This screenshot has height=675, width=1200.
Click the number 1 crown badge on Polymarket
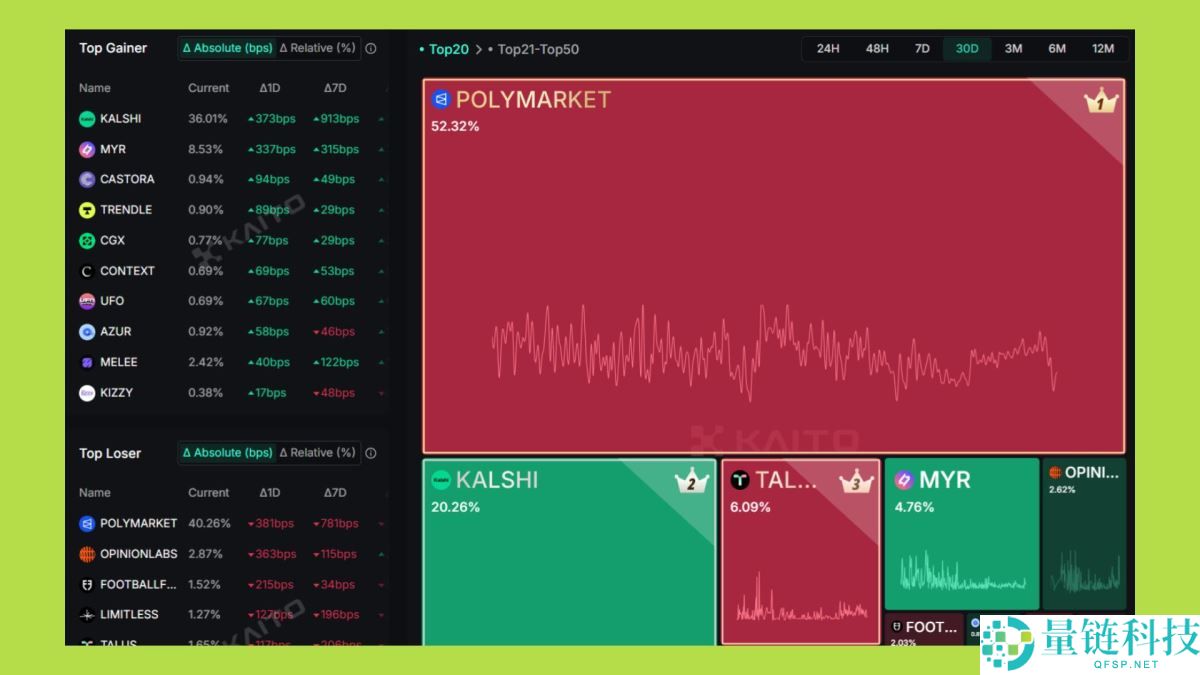(x=1100, y=102)
